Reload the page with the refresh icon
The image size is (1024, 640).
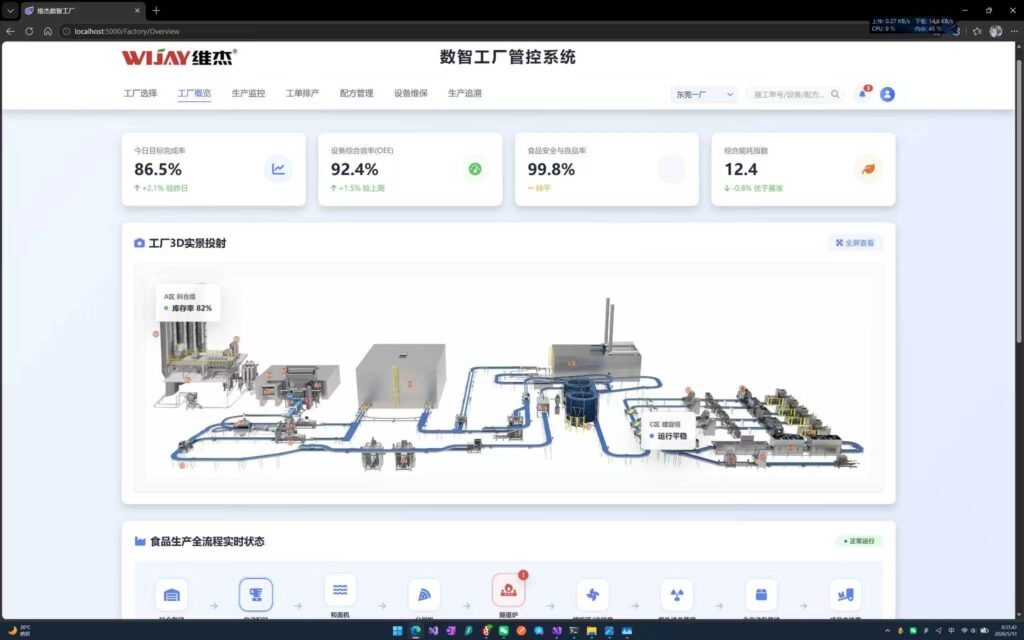(29, 31)
